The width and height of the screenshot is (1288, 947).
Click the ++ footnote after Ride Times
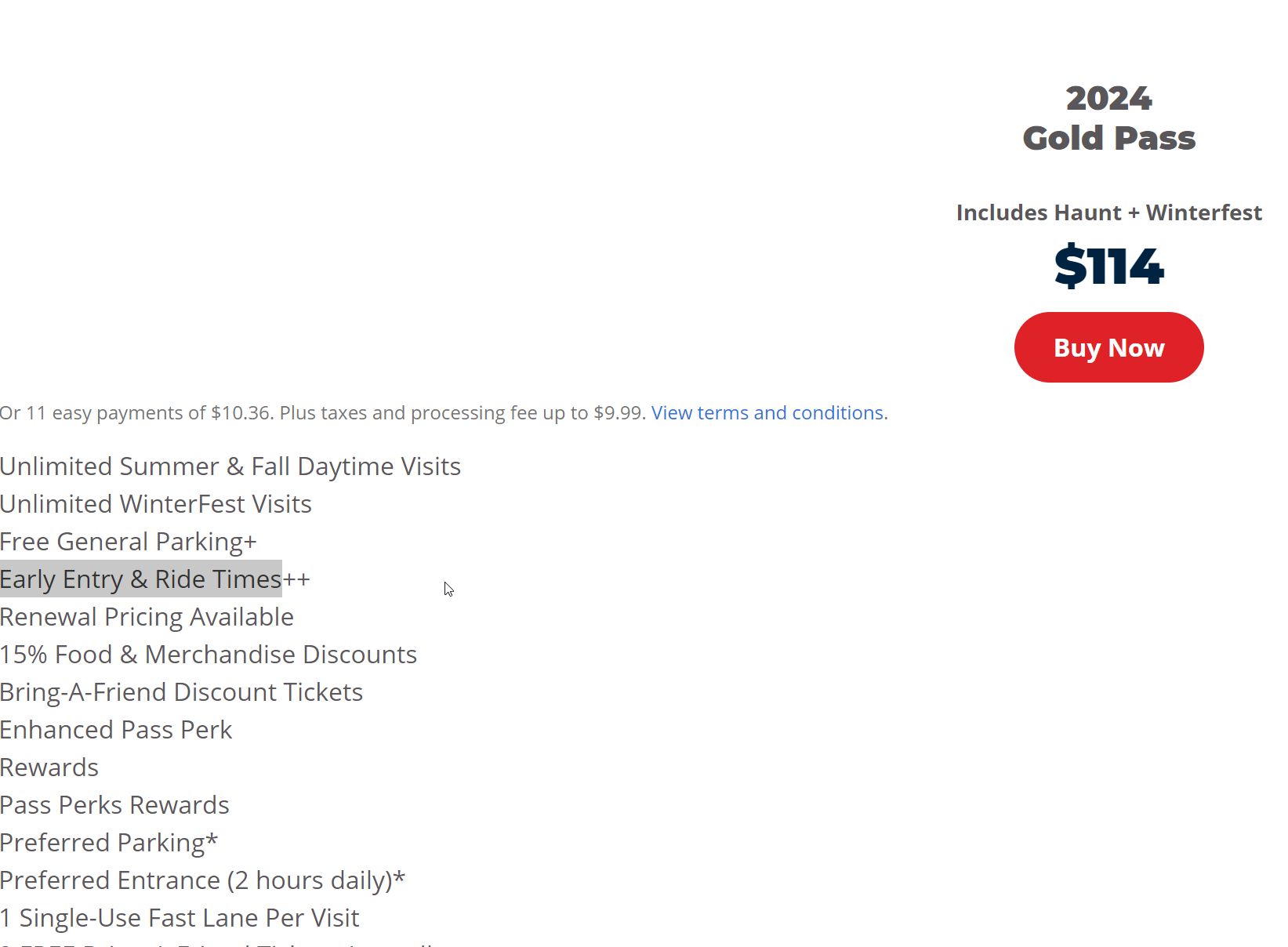coord(296,579)
